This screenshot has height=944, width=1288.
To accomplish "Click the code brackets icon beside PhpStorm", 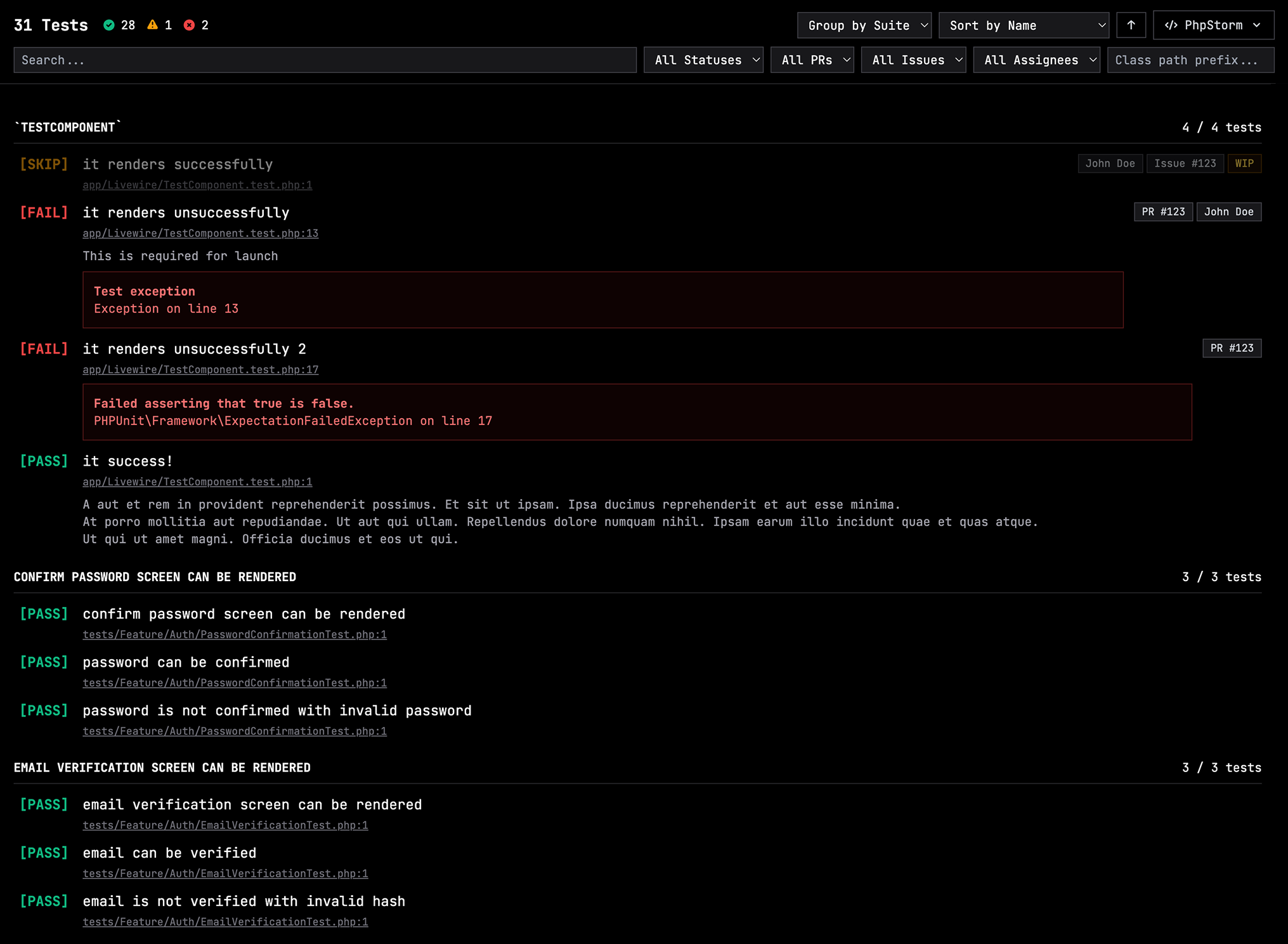I will 1171,25.
